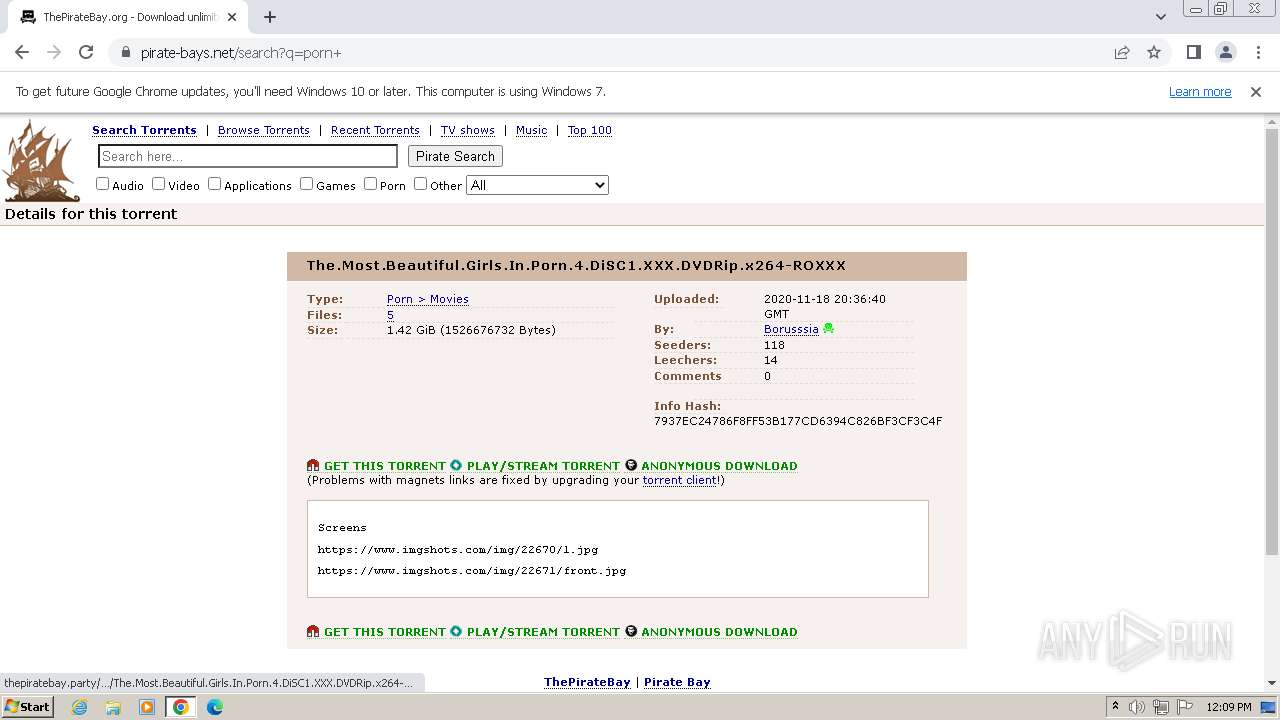Open Search Torrents link
This screenshot has height=720, width=1280.
(x=144, y=130)
